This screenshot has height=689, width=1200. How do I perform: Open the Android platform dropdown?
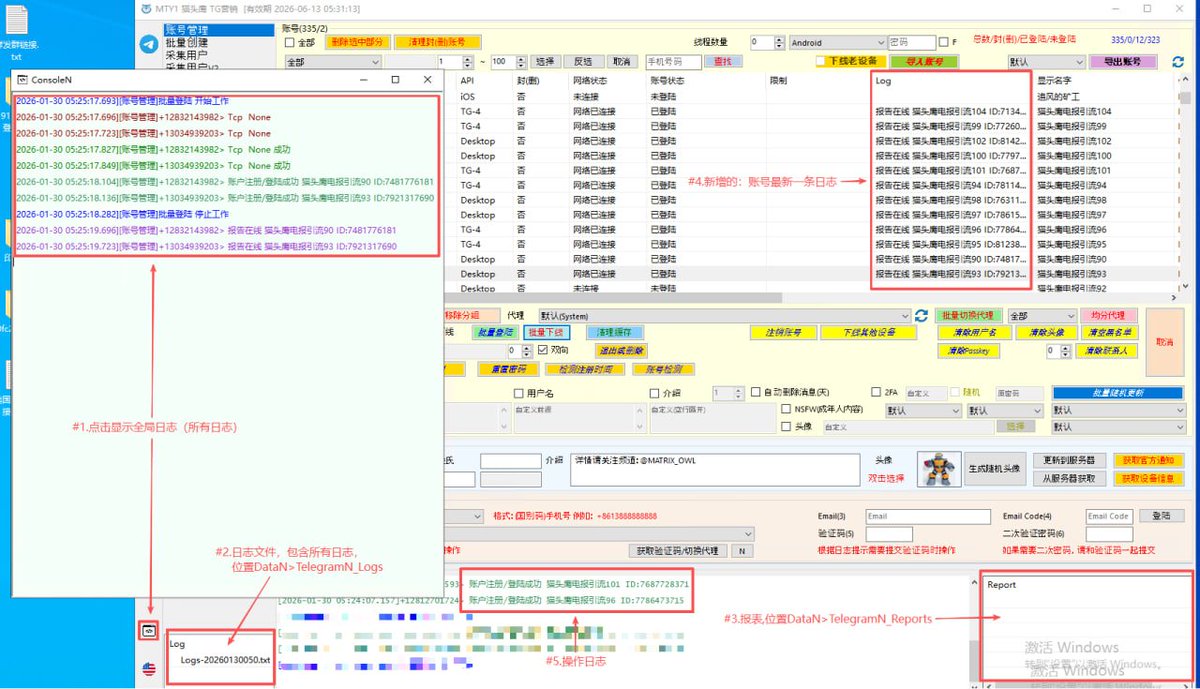[x=837, y=43]
